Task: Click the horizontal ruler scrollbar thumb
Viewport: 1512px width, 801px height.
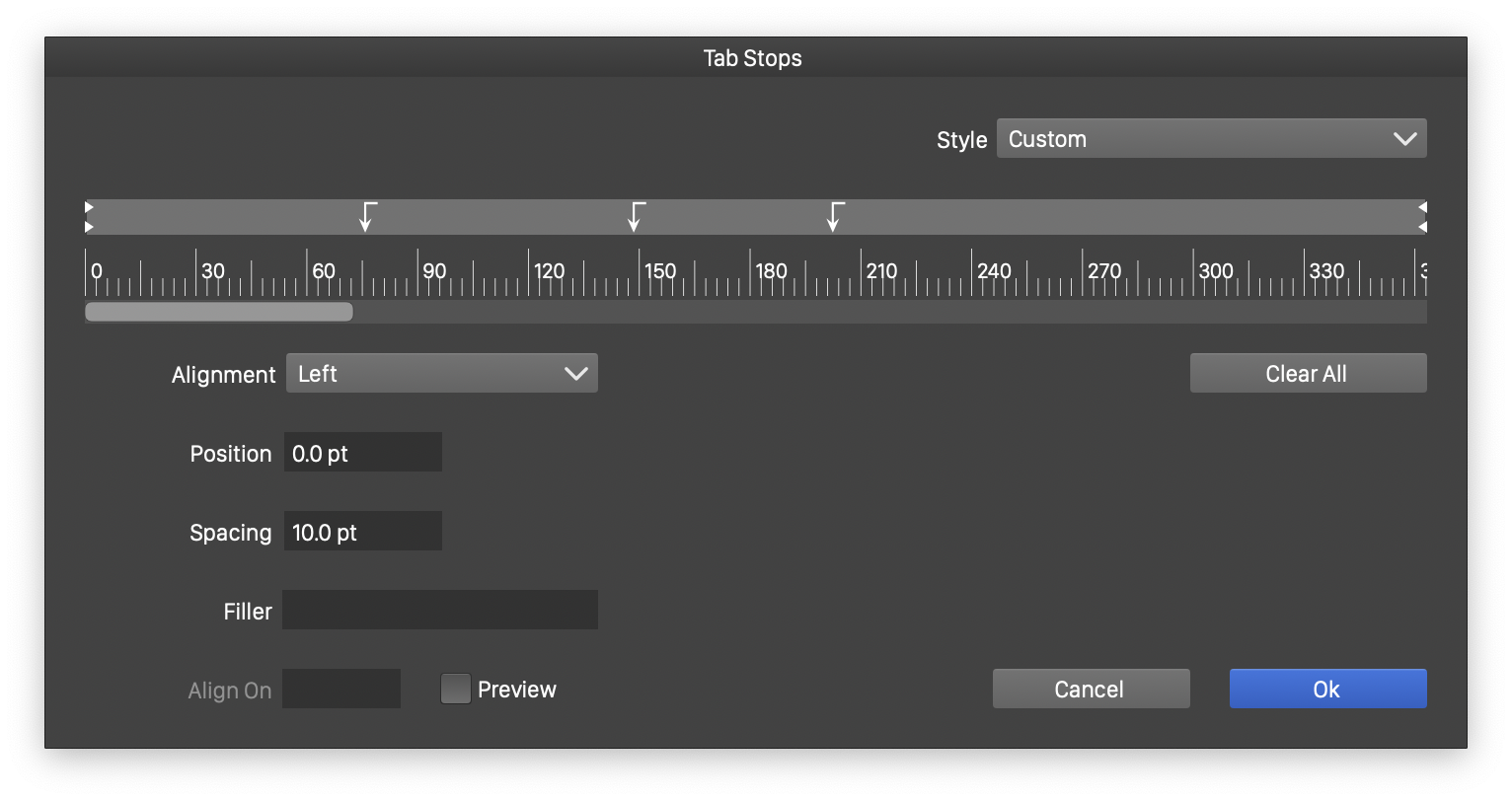Action: point(218,312)
